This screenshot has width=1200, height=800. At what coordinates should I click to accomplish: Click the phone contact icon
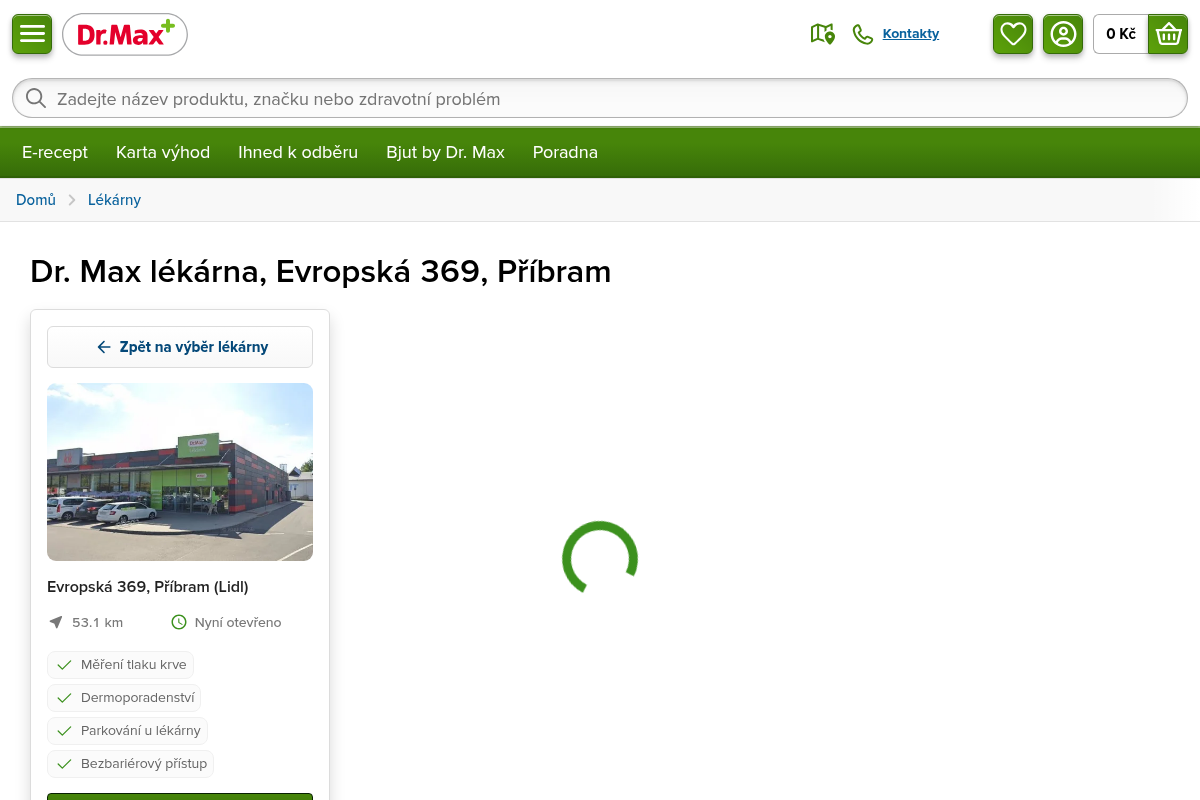point(863,34)
